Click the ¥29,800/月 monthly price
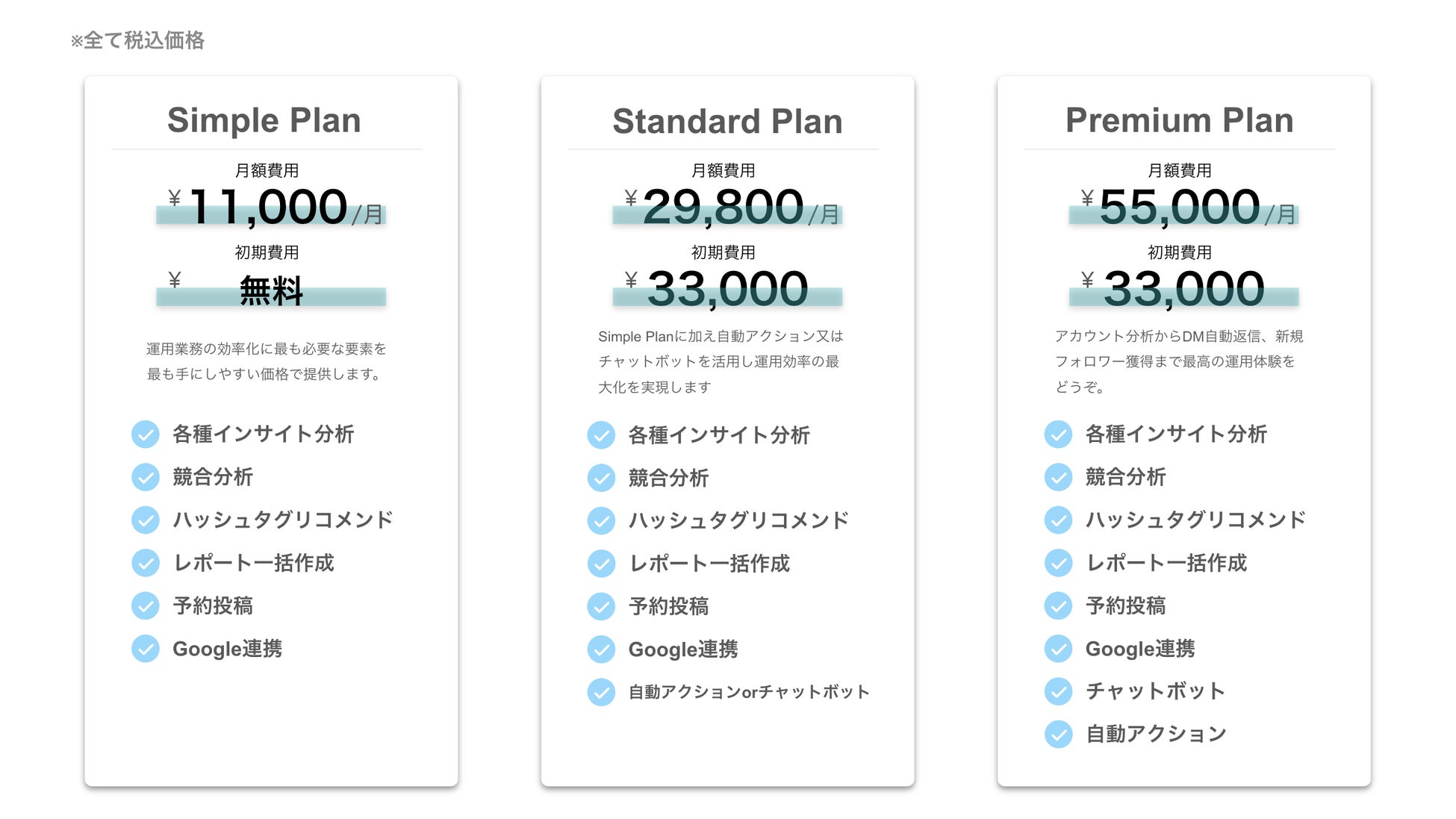The height and width of the screenshot is (819, 1456). tap(724, 208)
